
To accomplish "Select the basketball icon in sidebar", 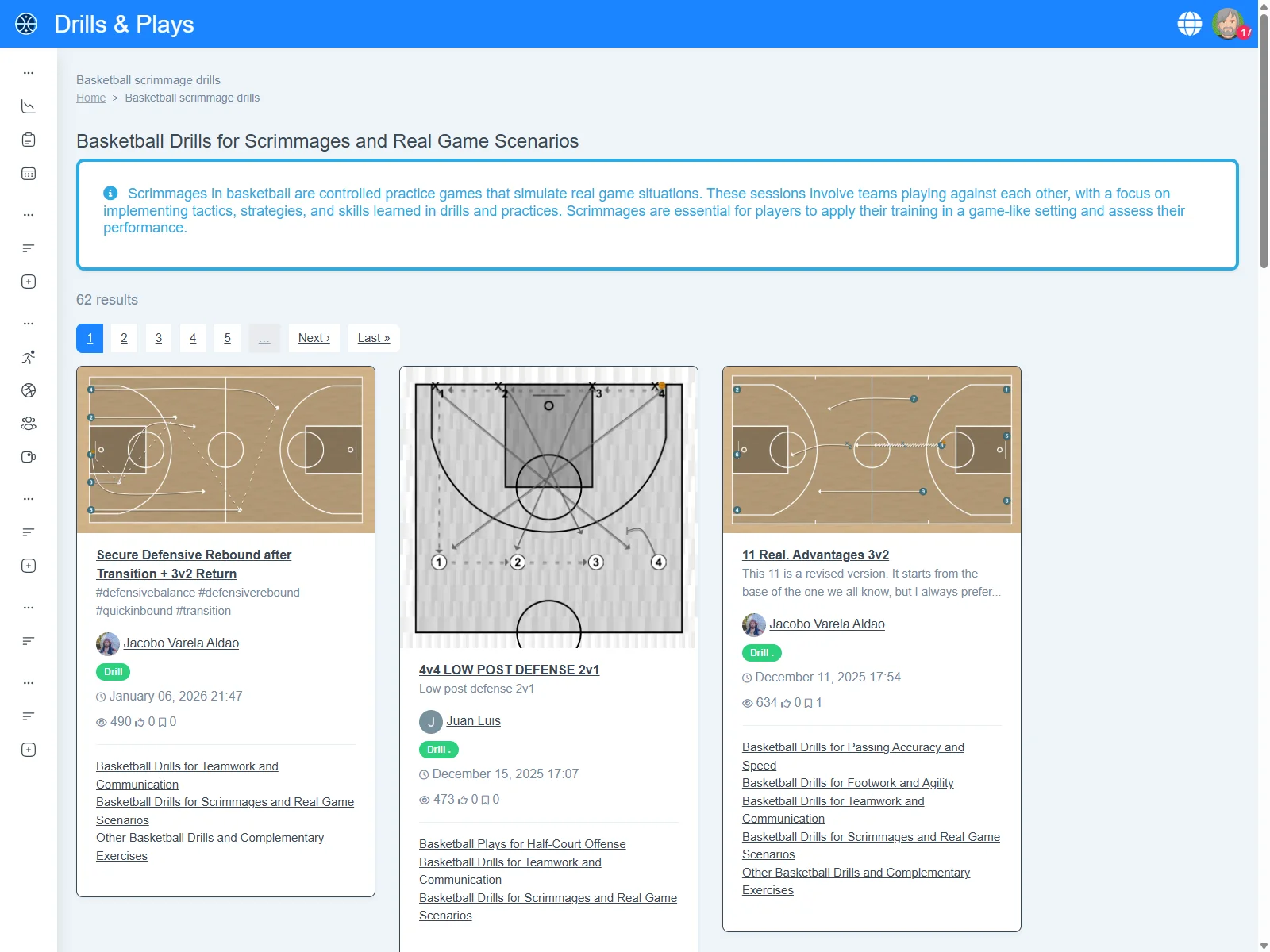I will 29,390.
